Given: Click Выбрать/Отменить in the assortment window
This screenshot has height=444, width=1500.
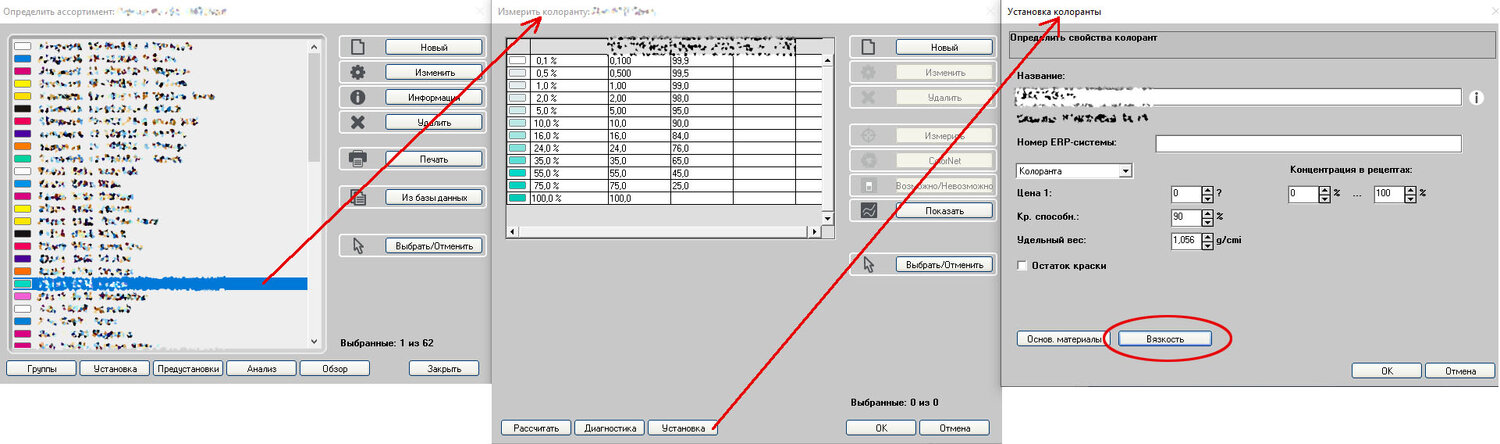Looking at the screenshot, I should tap(434, 245).
